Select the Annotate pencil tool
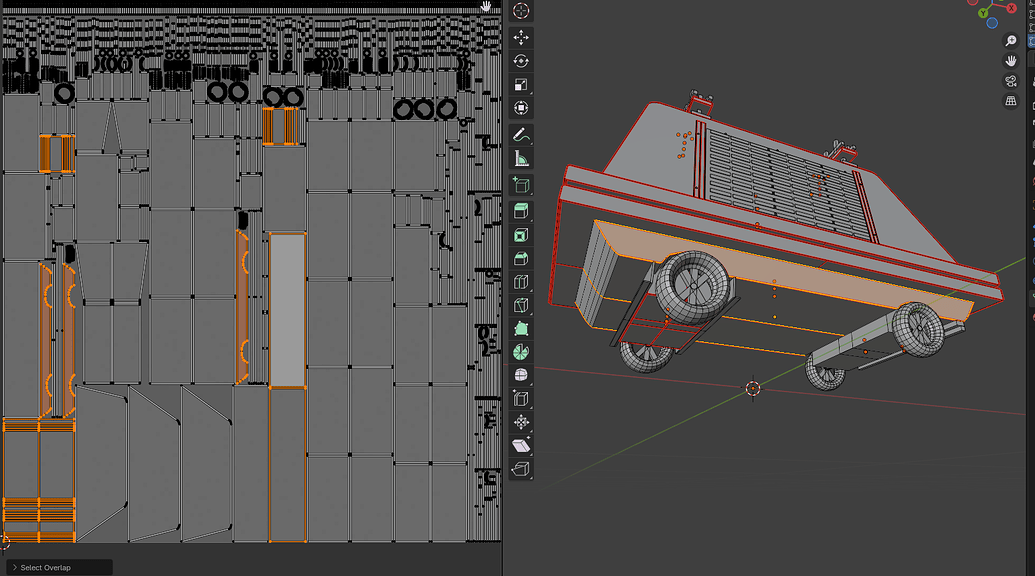 point(521,135)
